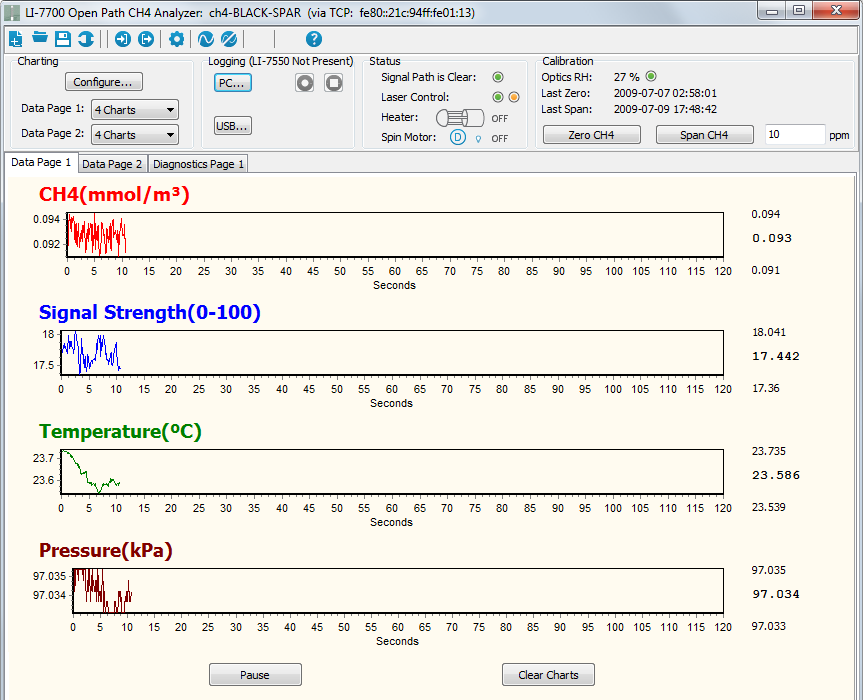Click the refresh arrows toolbar icon
Viewport: 863px width, 700px height.
[86, 39]
